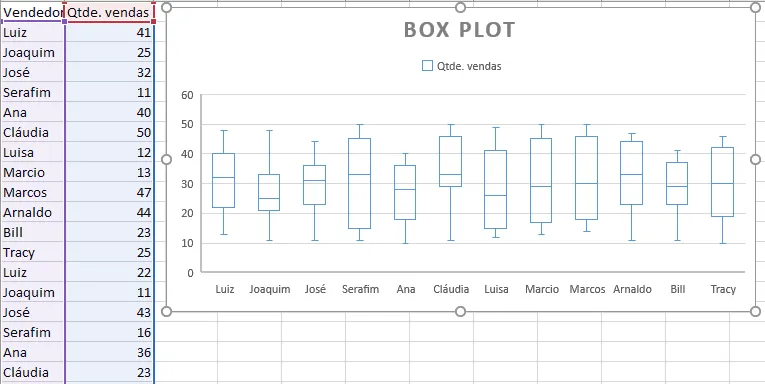Click the Qtde. vendas chart legend entry
The width and height of the screenshot is (765, 384).
point(462,66)
